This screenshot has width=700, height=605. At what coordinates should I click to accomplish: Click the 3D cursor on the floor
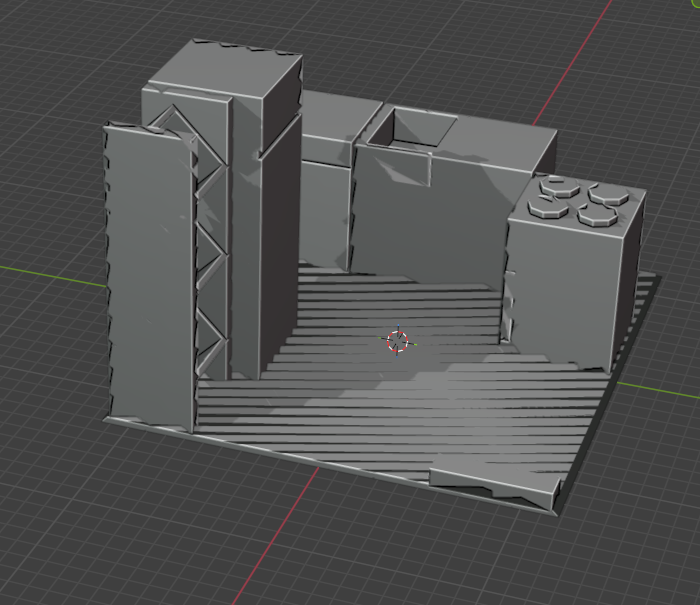397,342
